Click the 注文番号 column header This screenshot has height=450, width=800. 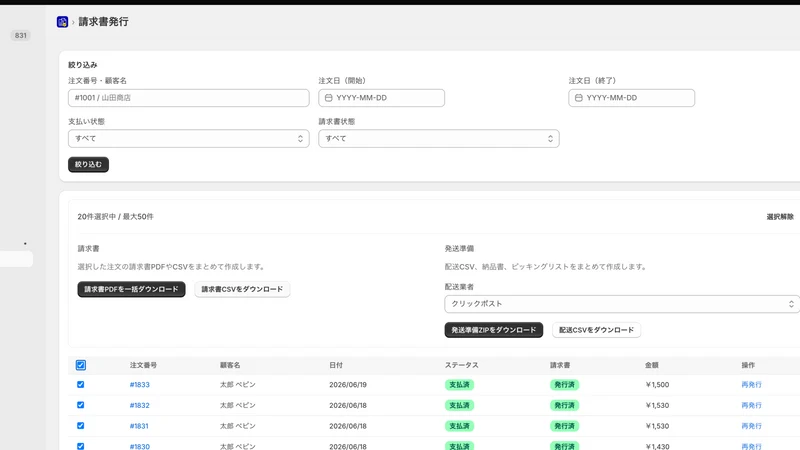pos(143,365)
